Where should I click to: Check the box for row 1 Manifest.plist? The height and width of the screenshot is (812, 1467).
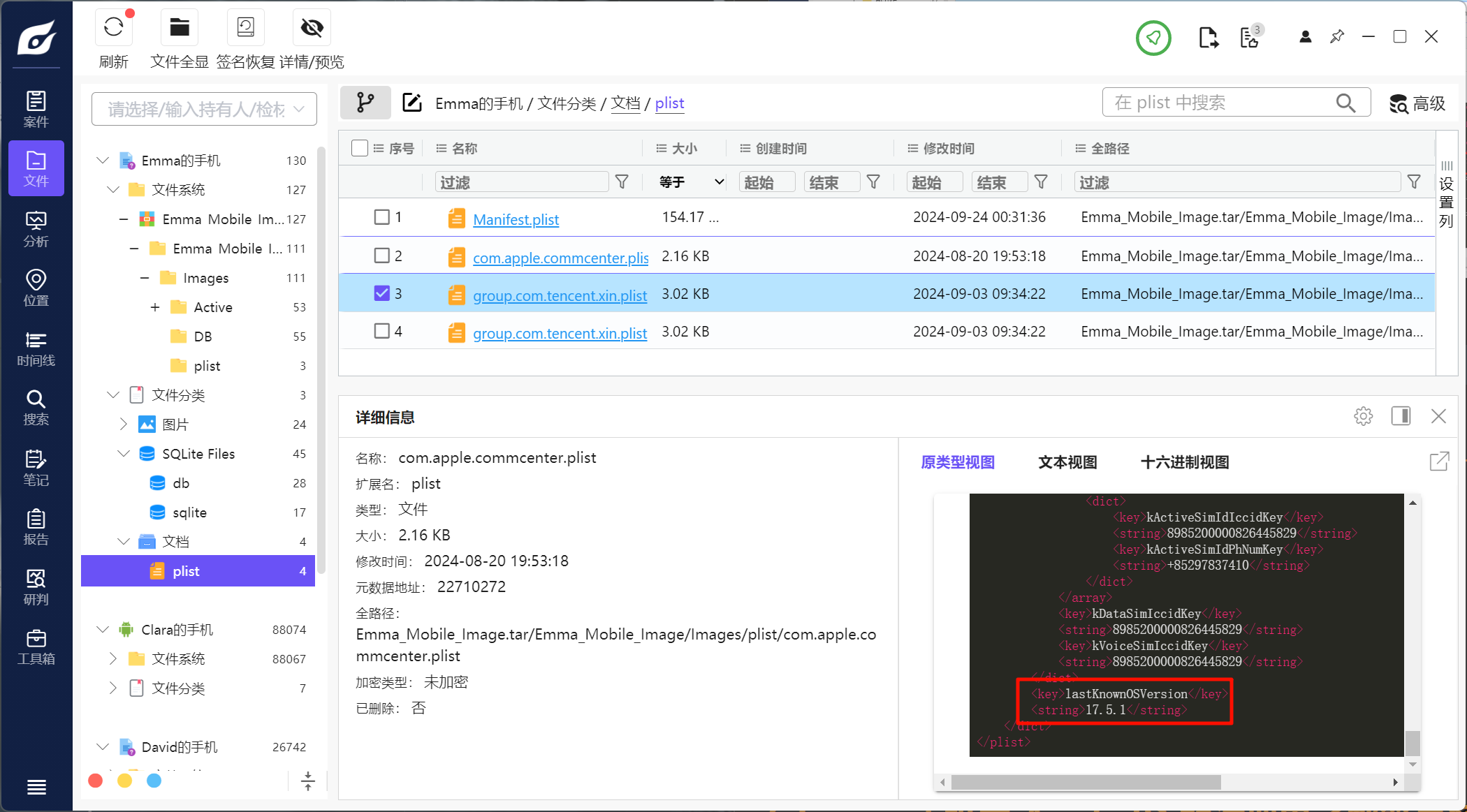tap(381, 217)
